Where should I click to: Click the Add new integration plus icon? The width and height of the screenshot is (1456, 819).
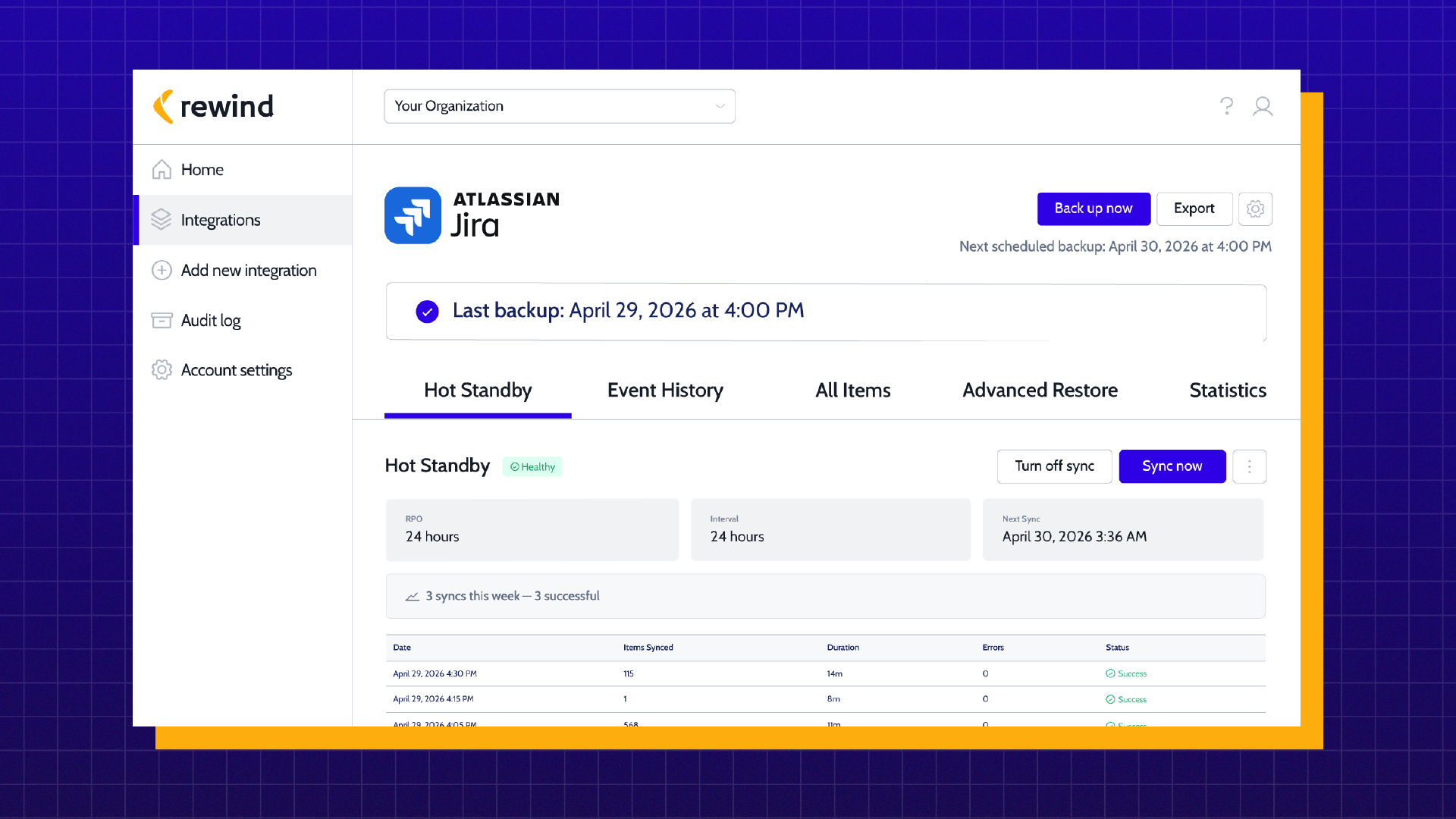coord(162,271)
